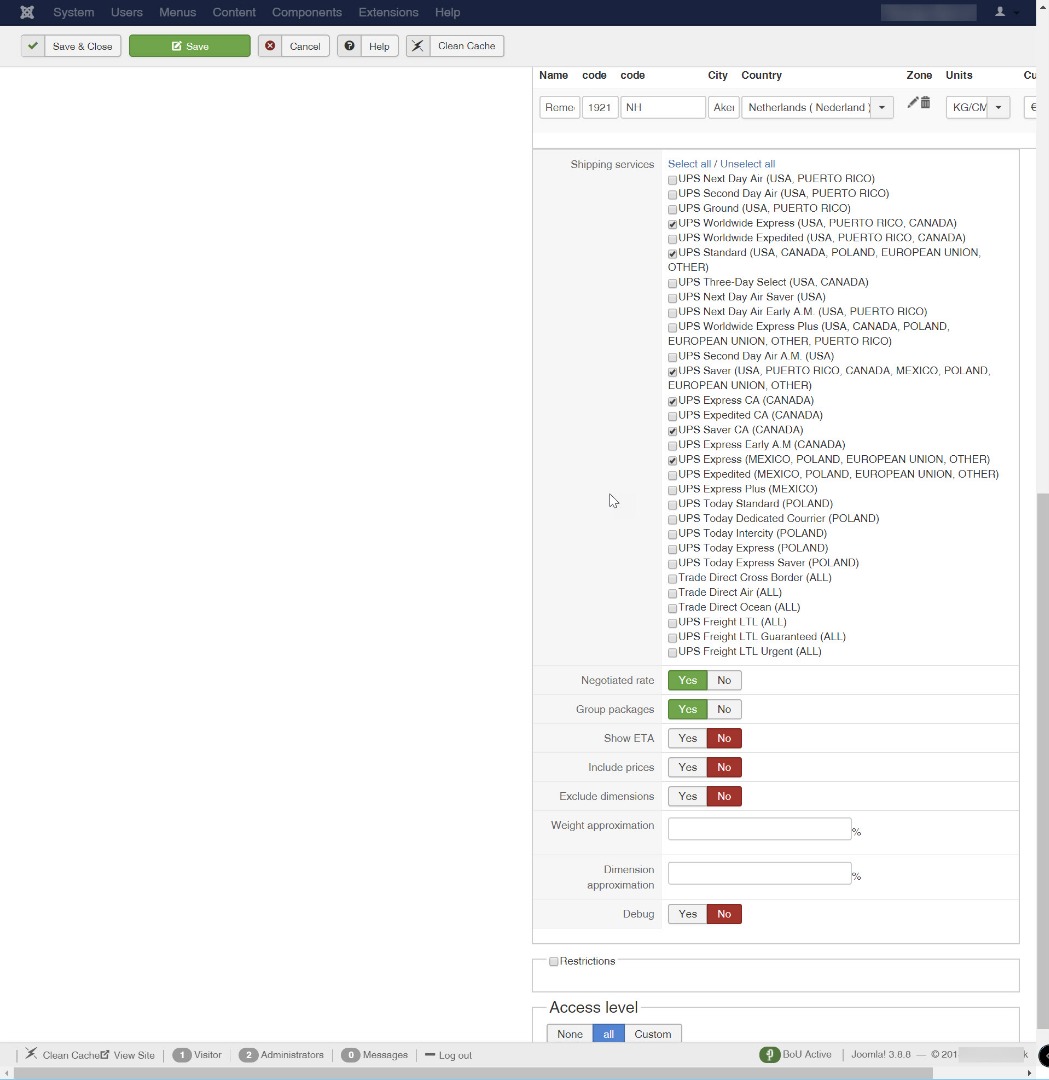Open the Components menu
The image size is (1049, 1080).
pos(307,12)
